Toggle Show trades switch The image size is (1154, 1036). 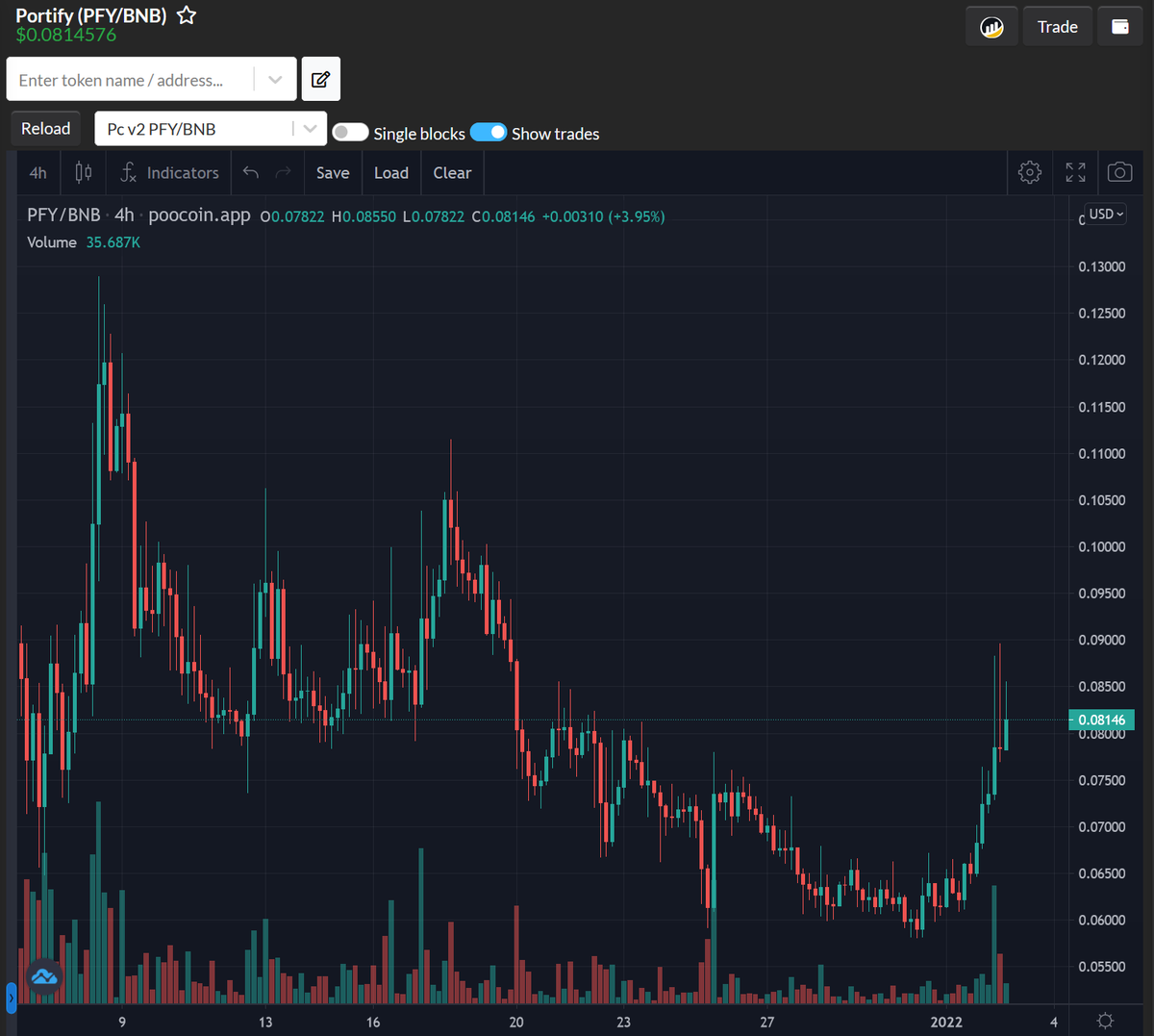coord(489,133)
